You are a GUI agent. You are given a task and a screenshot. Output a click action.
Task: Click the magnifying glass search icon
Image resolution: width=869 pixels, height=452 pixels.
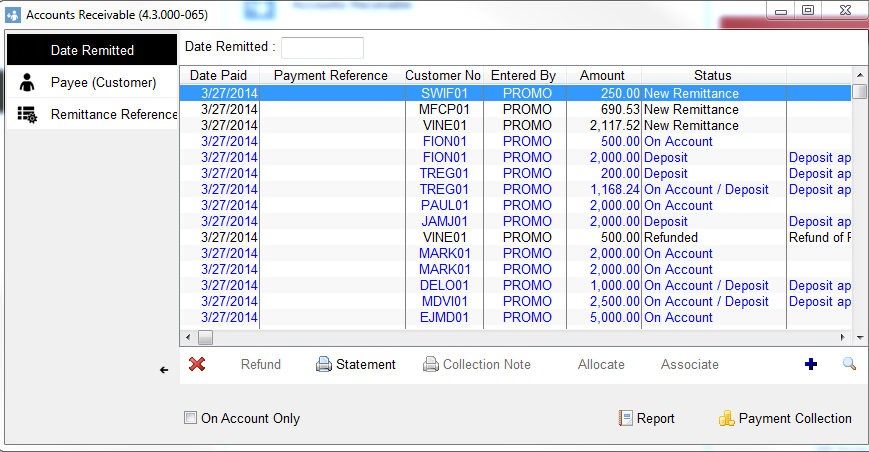coord(849,364)
